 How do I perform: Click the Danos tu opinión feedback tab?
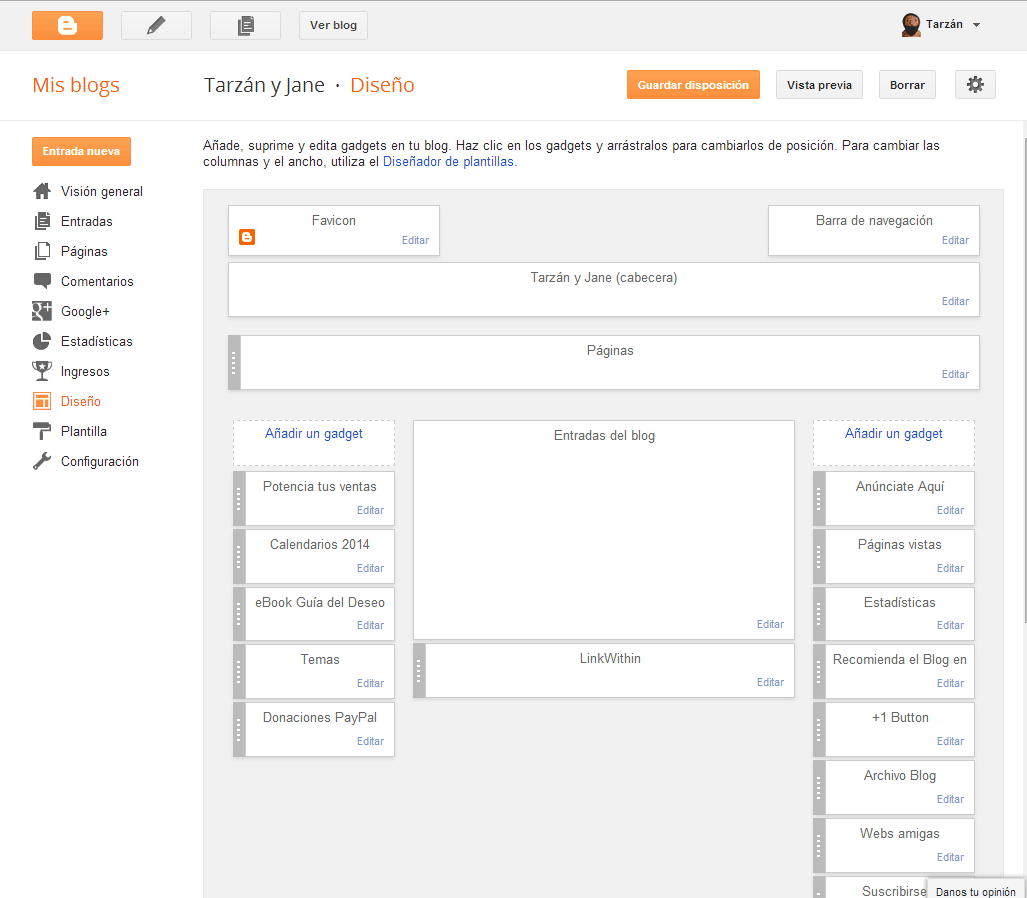click(x=975, y=891)
